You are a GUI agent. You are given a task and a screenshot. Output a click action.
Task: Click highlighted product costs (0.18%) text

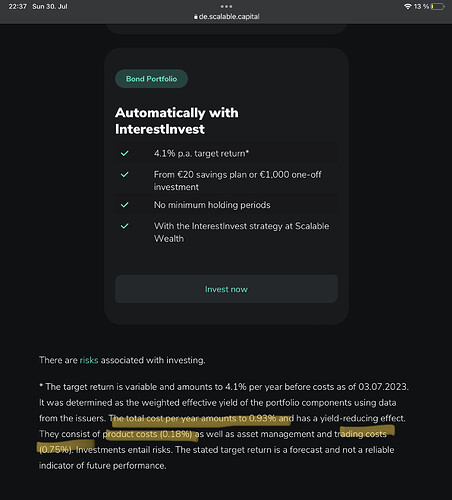pyautogui.click(x=149, y=434)
